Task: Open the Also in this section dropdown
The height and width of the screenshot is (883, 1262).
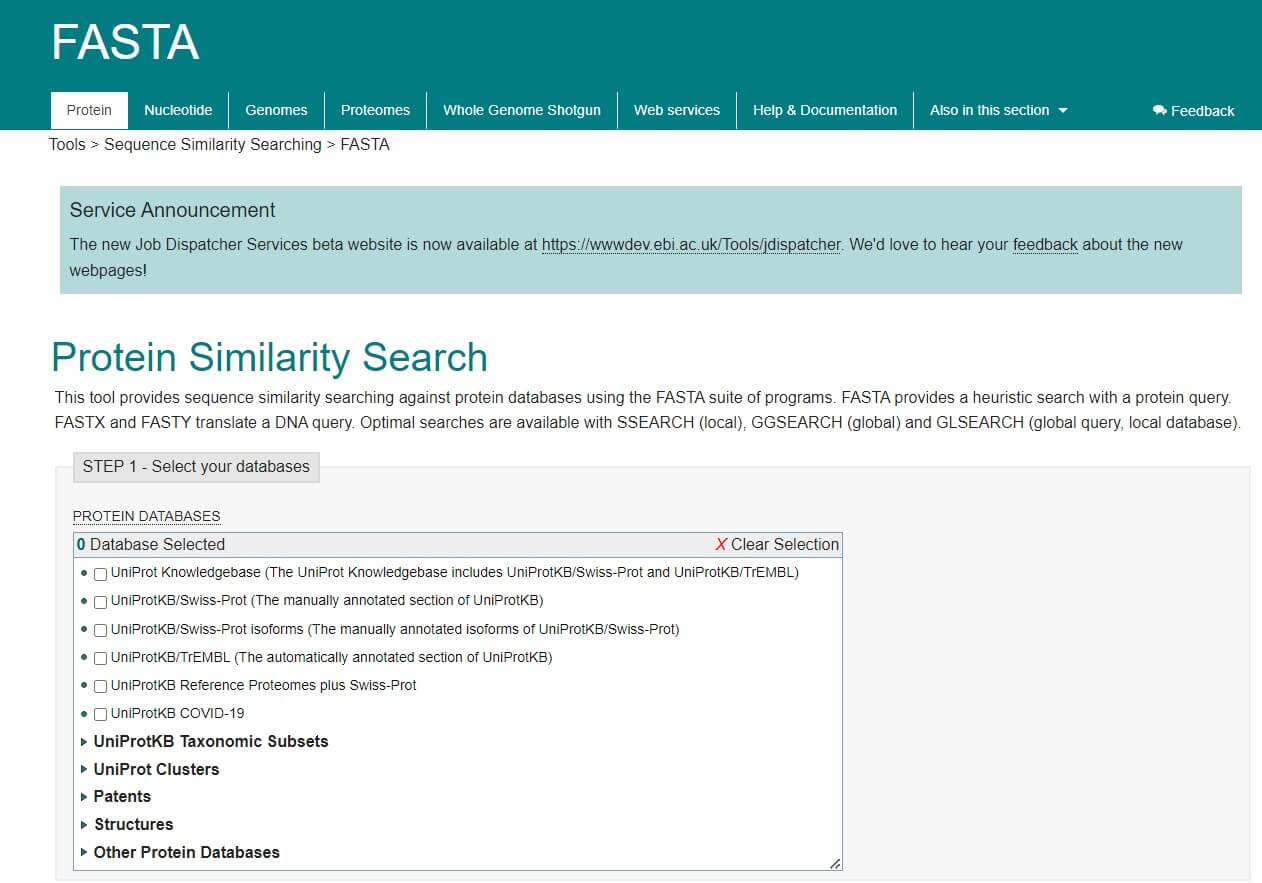Action: pos(998,110)
